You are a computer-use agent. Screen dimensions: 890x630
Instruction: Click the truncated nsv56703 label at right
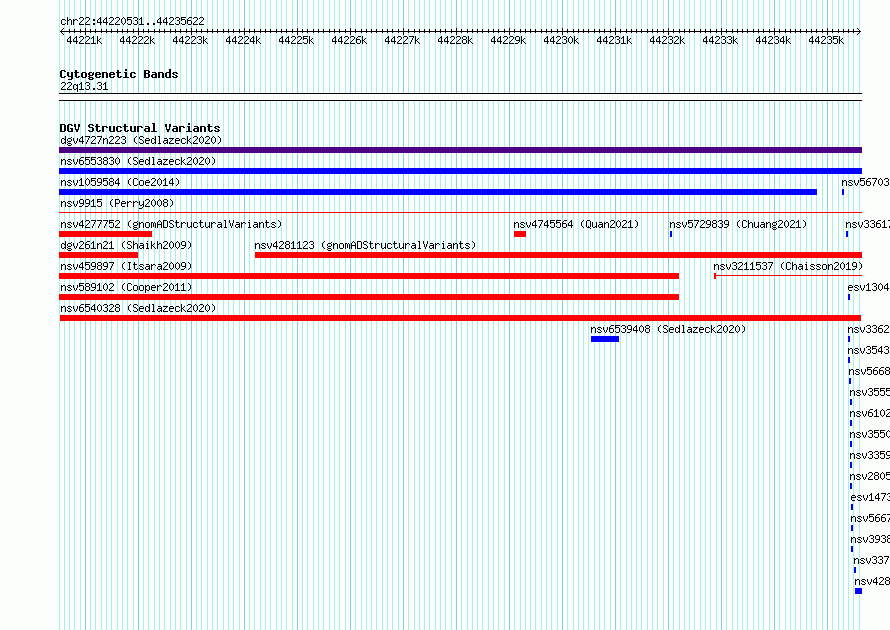click(x=866, y=182)
